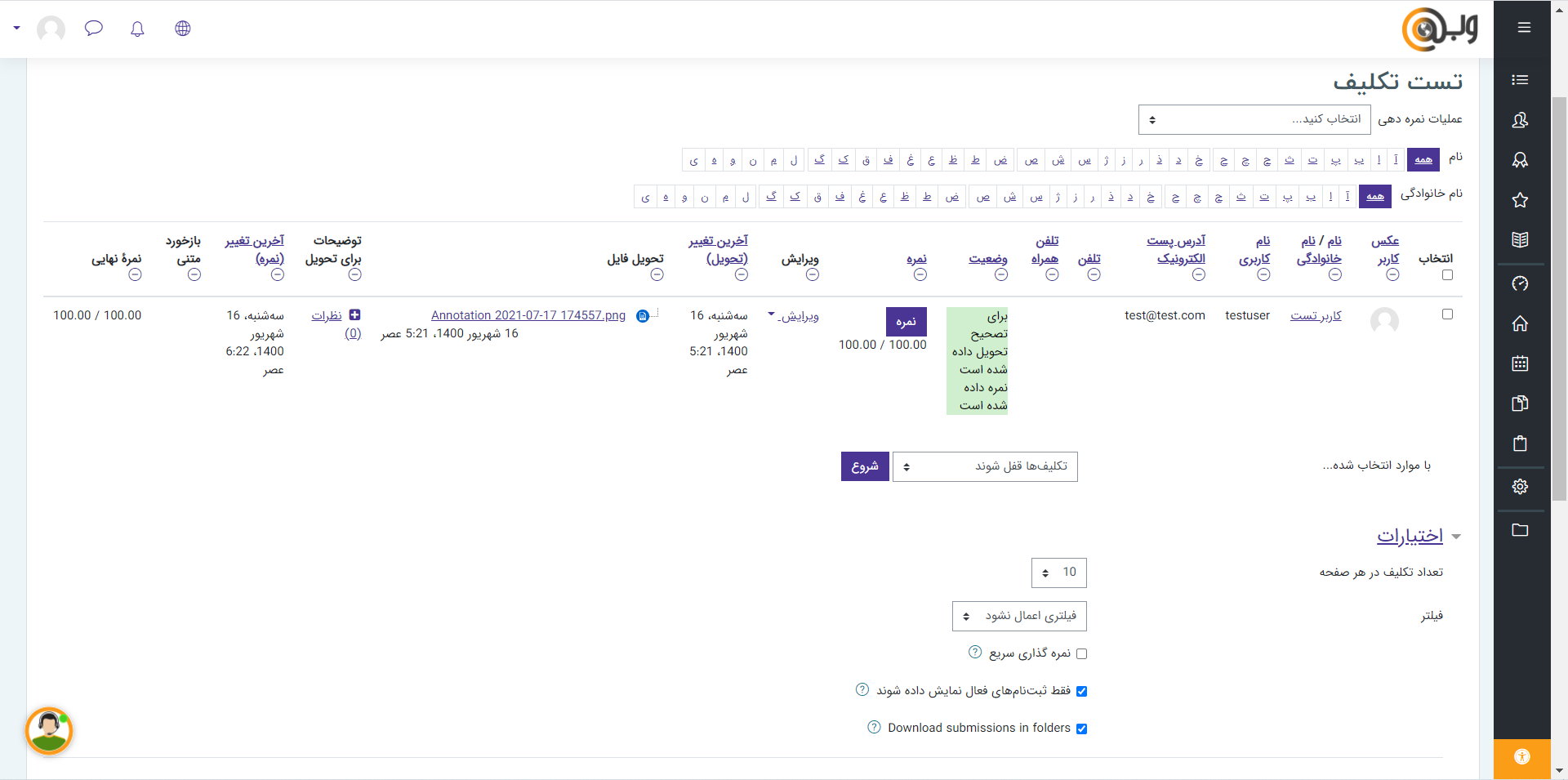Click the language globe icon
The height and width of the screenshot is (780, 1568).
click(x=183, y=29)
